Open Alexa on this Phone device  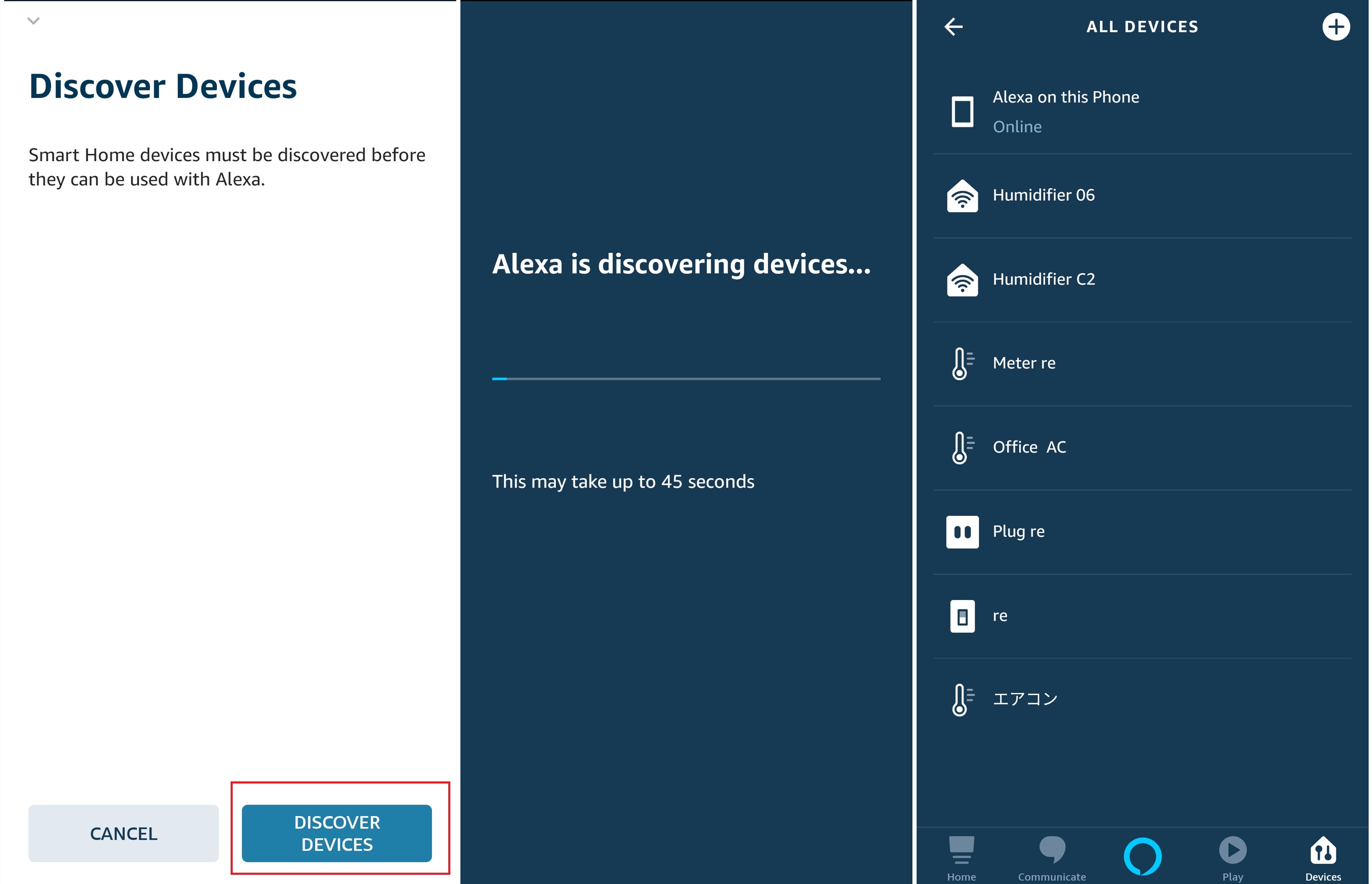(x=1142, y=111)
